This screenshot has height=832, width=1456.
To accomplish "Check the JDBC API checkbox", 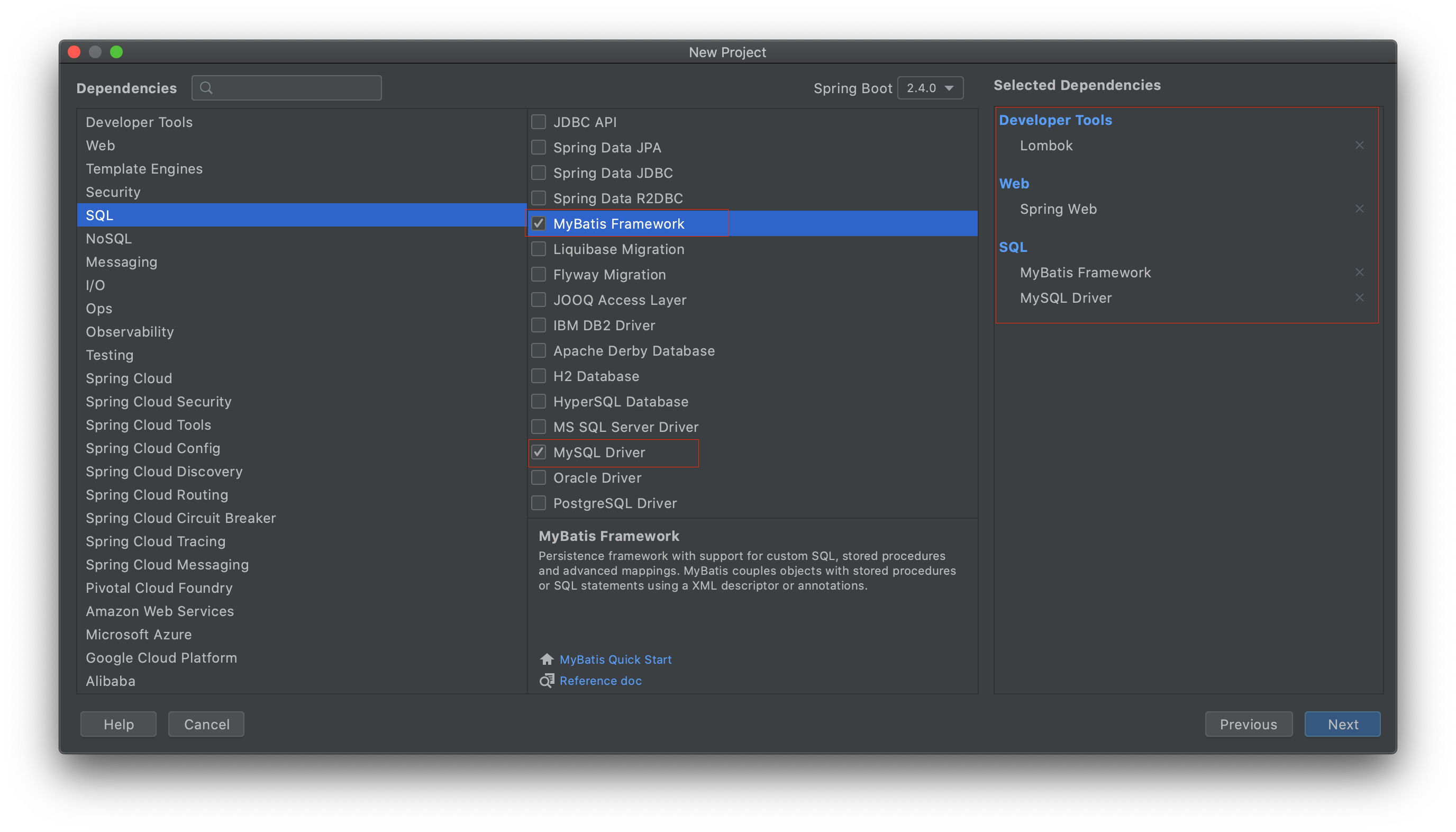I will [539, 122].
